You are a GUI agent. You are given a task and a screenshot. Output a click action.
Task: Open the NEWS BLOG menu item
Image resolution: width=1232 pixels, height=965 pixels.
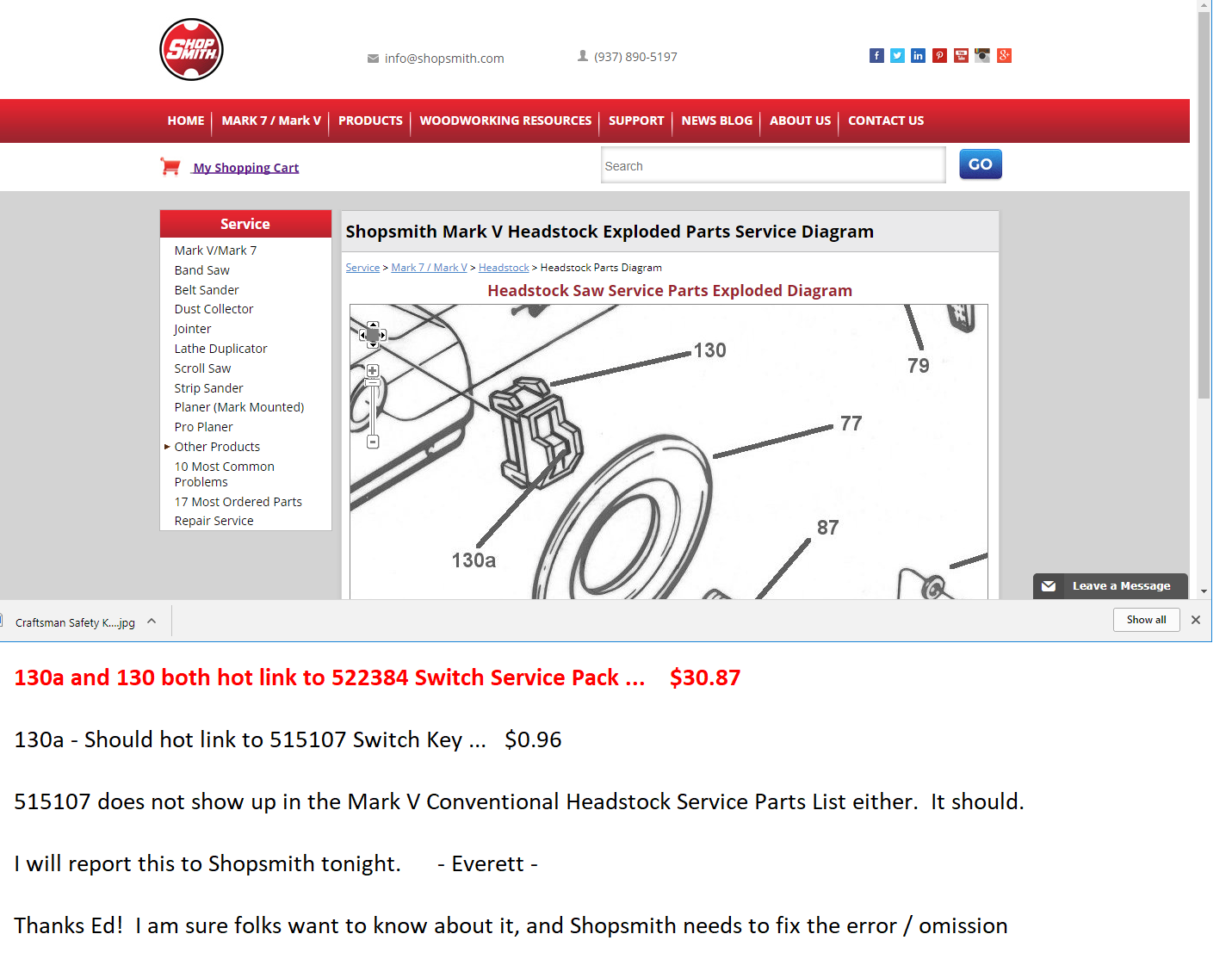[717, 121]
